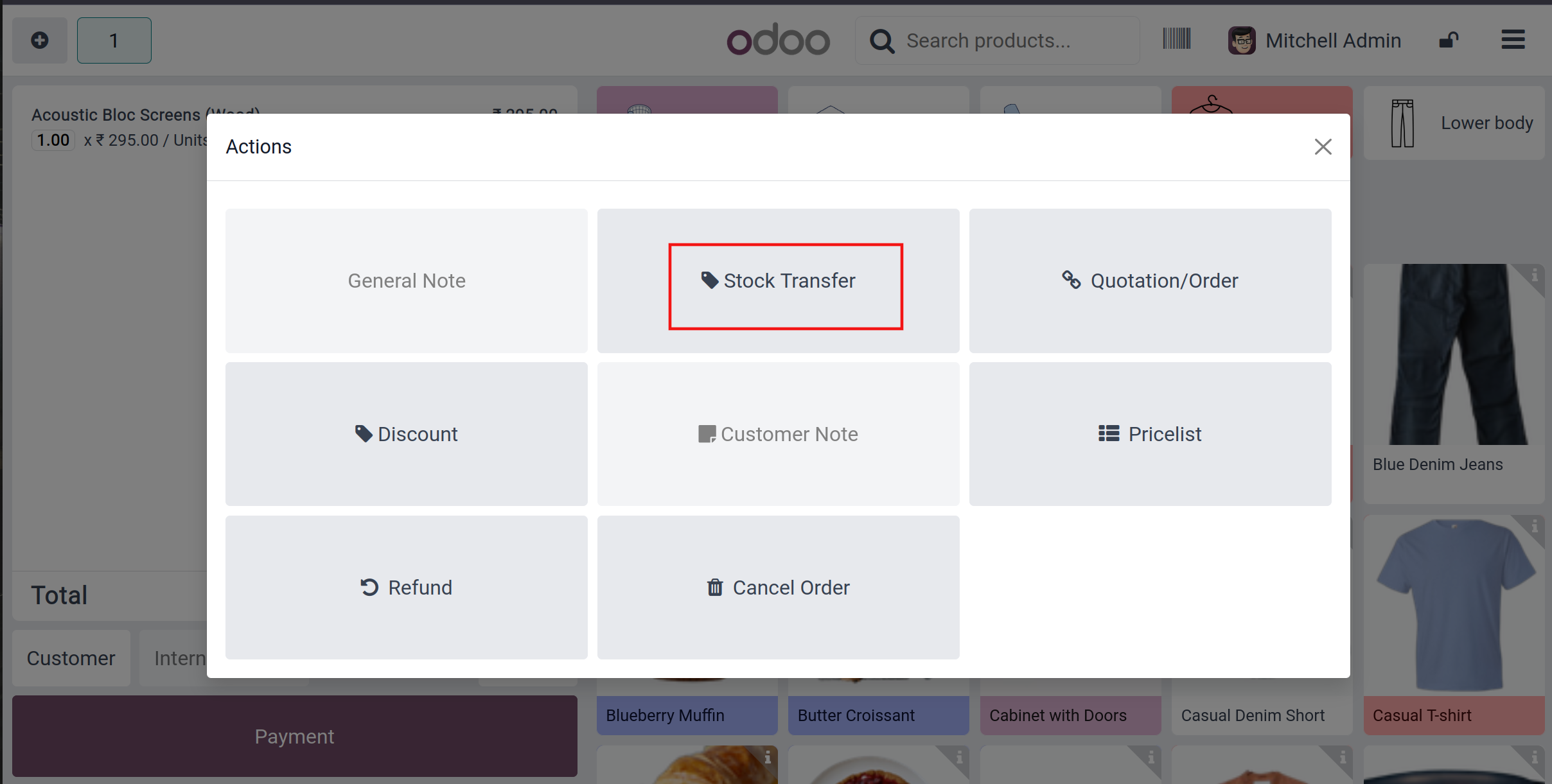The height and width of the screenshot is (784, 1552).
Task: Apply a Discount from actions
Action: [406, 434]
